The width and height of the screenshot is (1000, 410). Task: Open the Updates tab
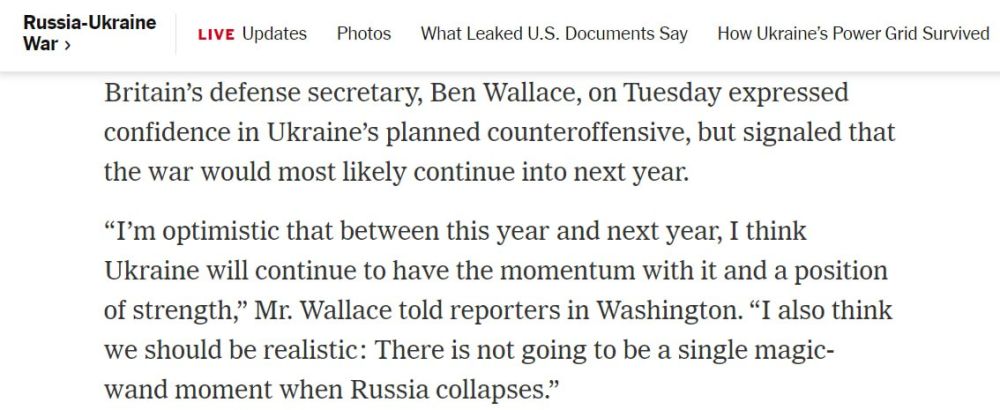tap(274, 34)
